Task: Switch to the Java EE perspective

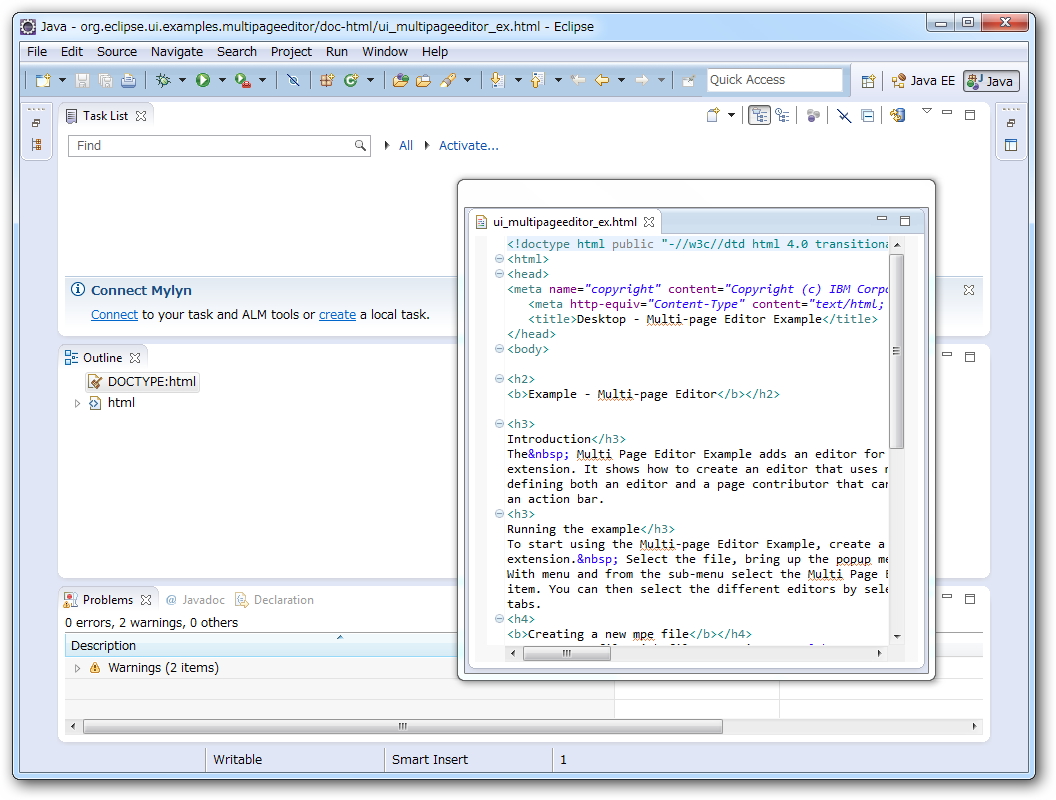Action: (x=923, y=81)
